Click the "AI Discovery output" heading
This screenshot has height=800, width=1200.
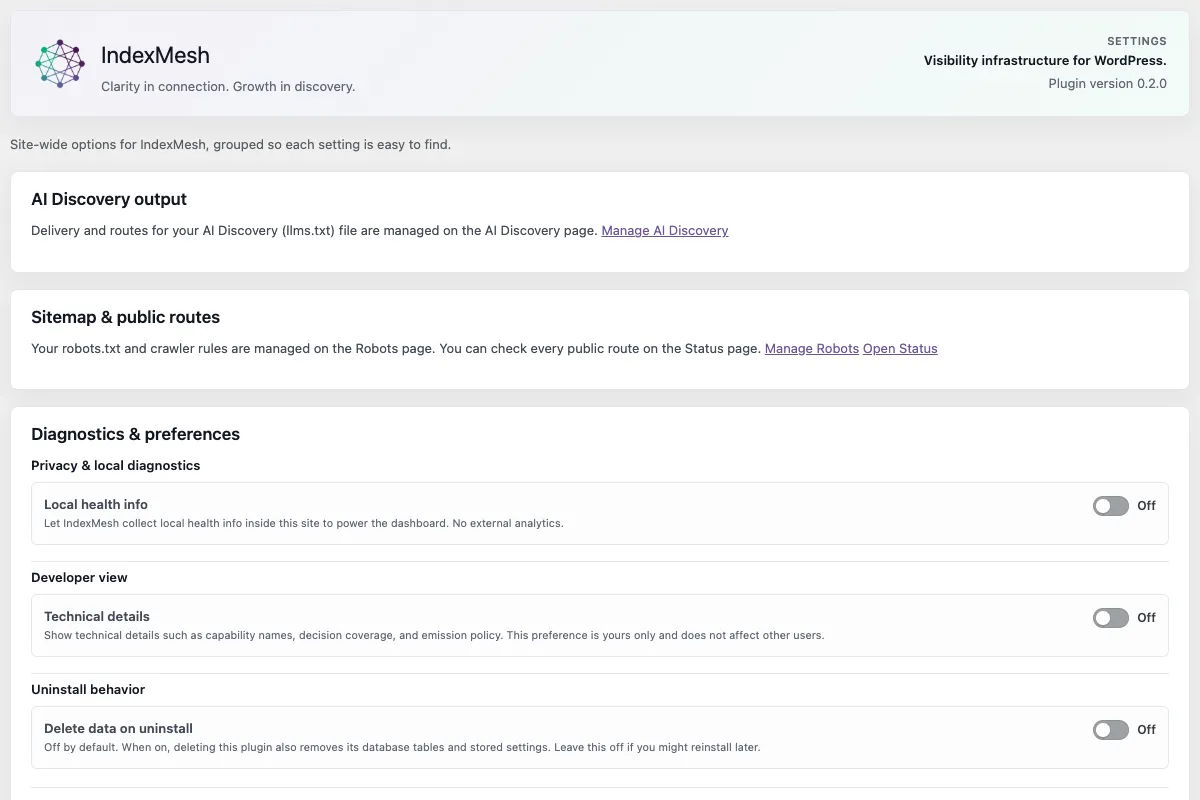point(109,199)
